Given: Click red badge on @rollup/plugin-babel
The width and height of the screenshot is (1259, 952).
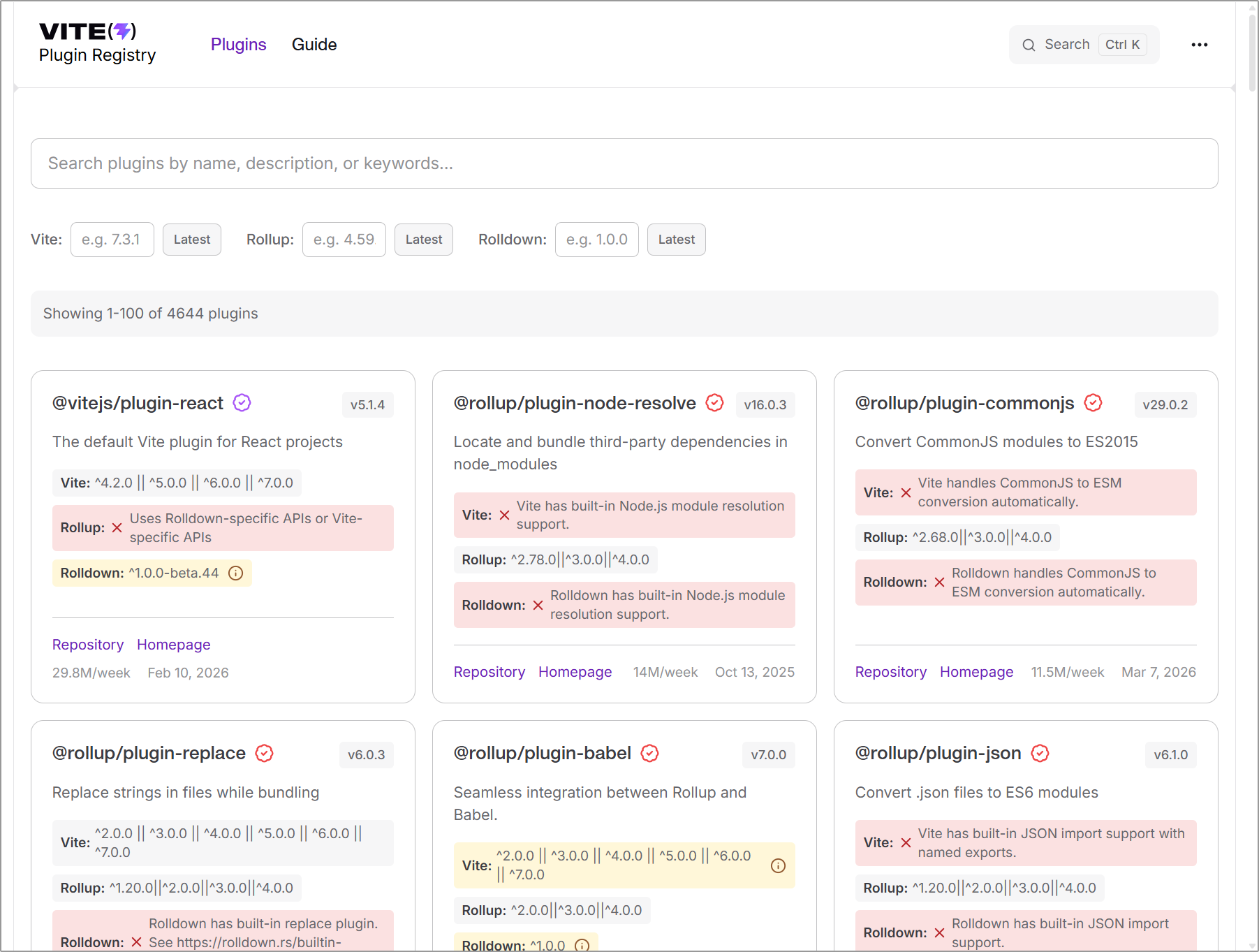Looking at the screenshot, I should point(649,753).
